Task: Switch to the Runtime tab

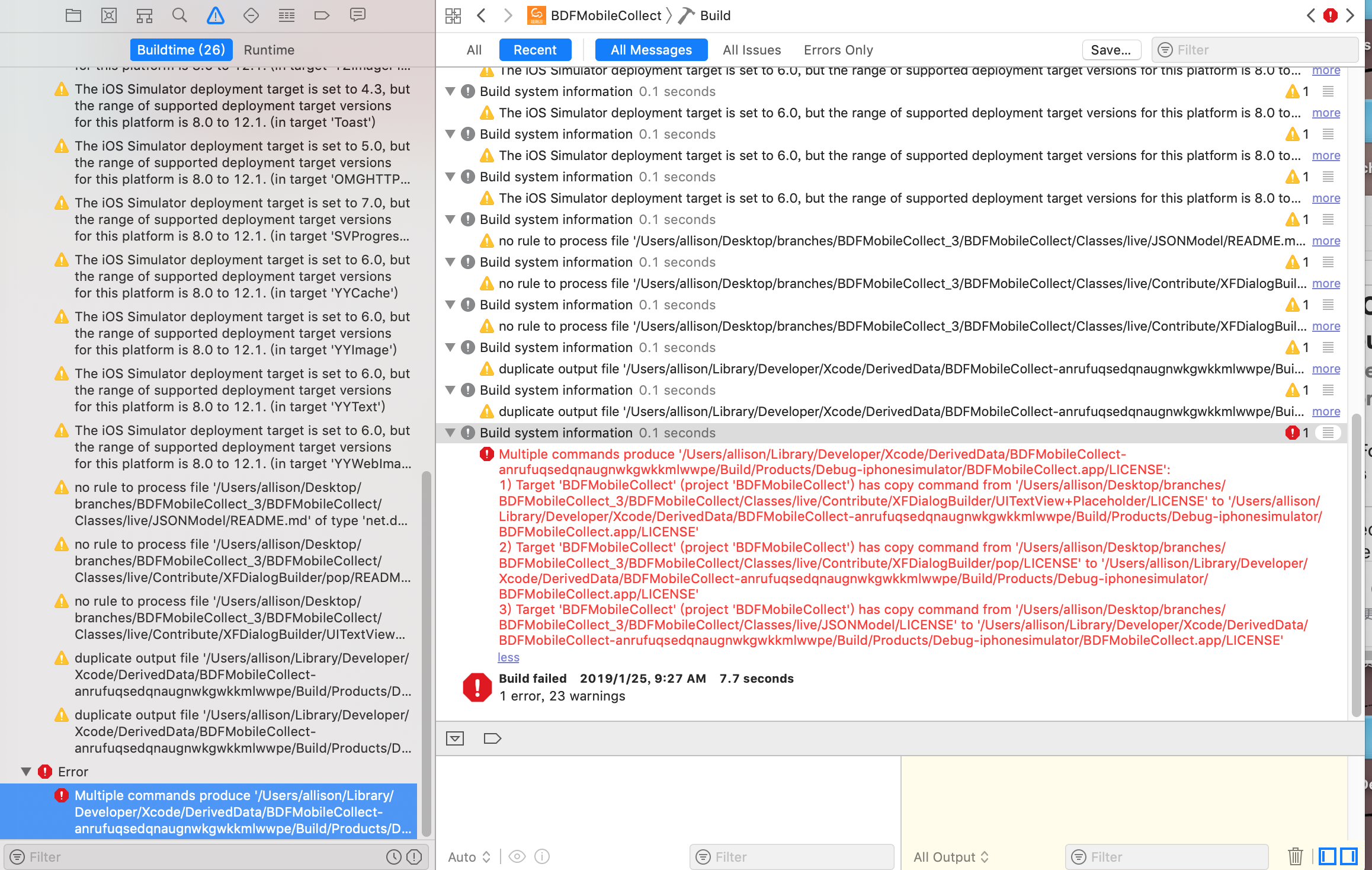Action: tap(269, 50)
